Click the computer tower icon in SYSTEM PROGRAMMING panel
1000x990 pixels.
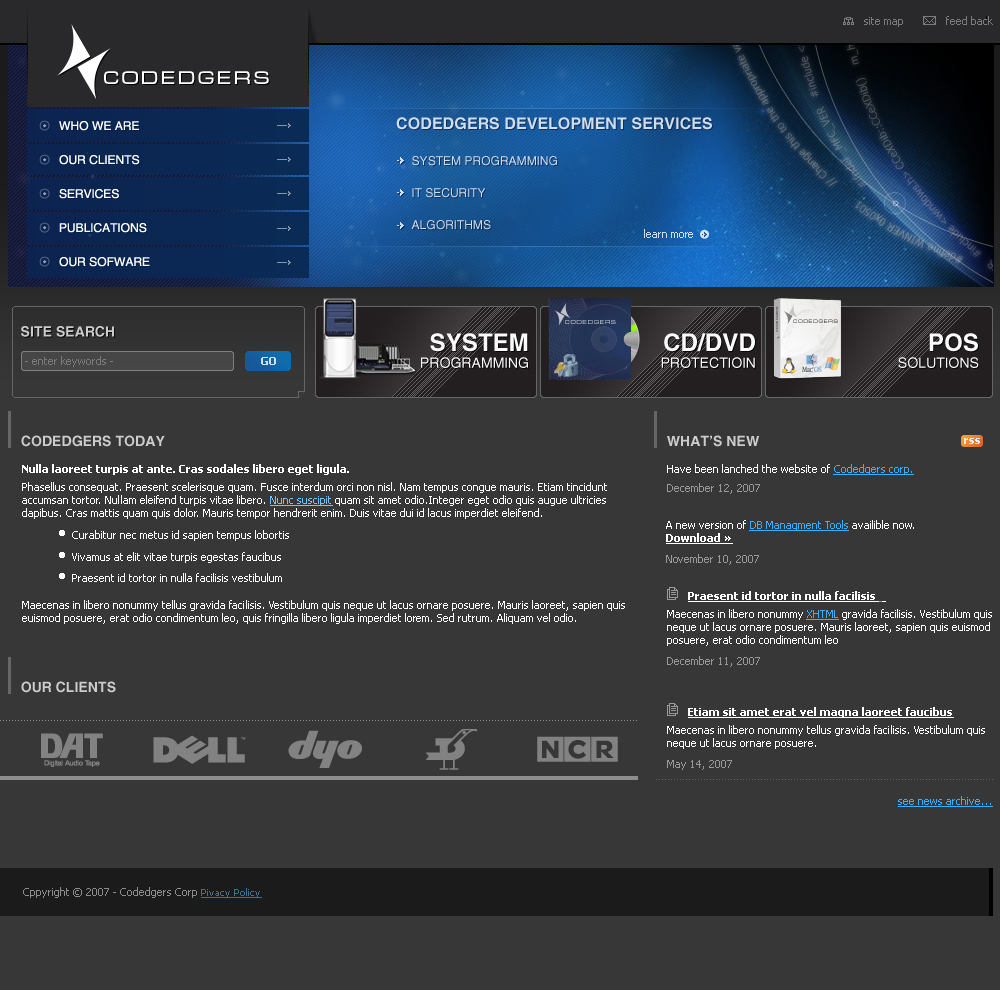click(x=339, y=340)
